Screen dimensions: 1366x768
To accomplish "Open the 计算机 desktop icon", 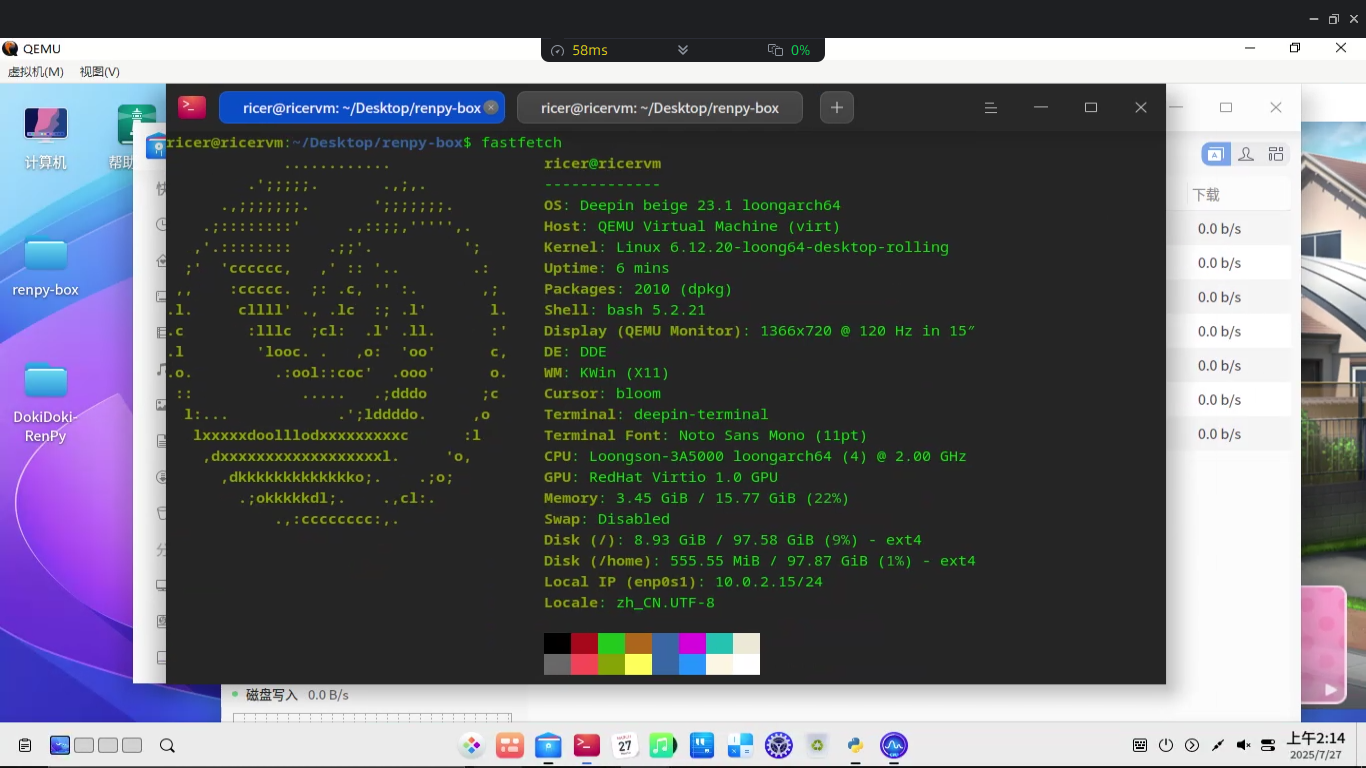I will point(46,138).
